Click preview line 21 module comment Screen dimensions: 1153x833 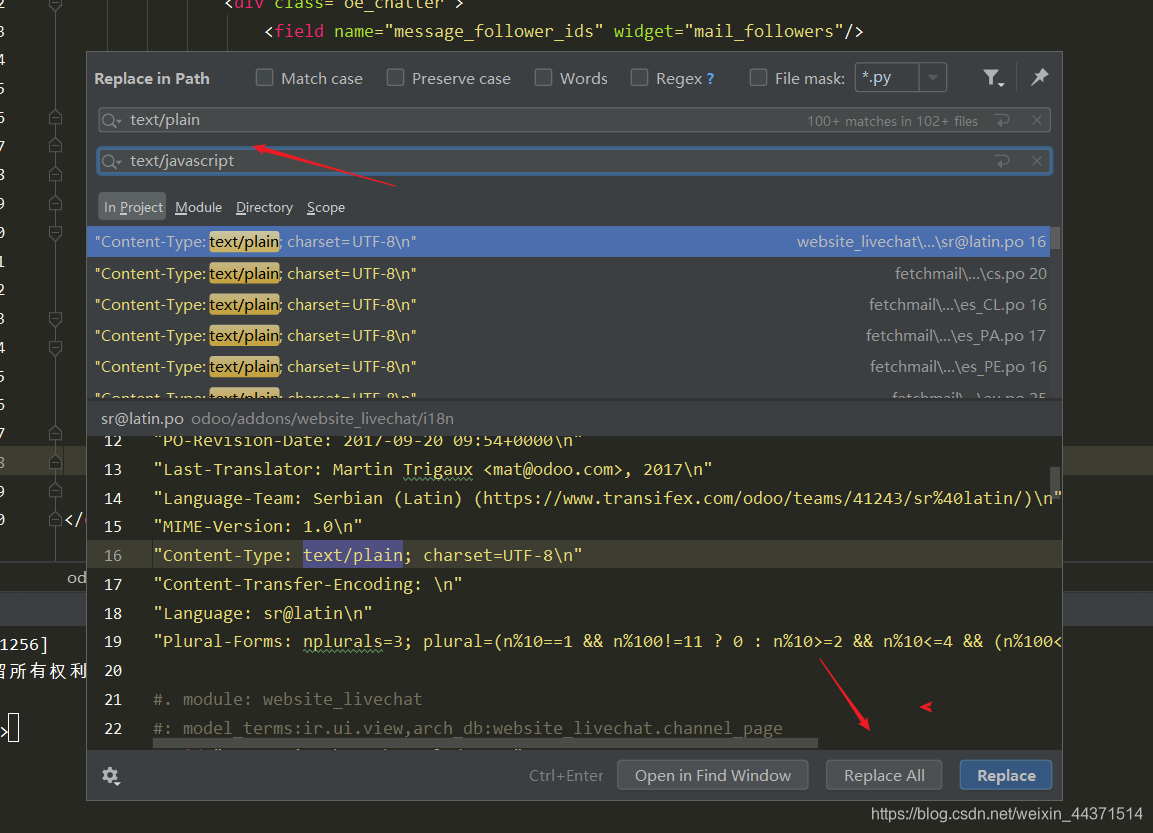tap(288, 699)
